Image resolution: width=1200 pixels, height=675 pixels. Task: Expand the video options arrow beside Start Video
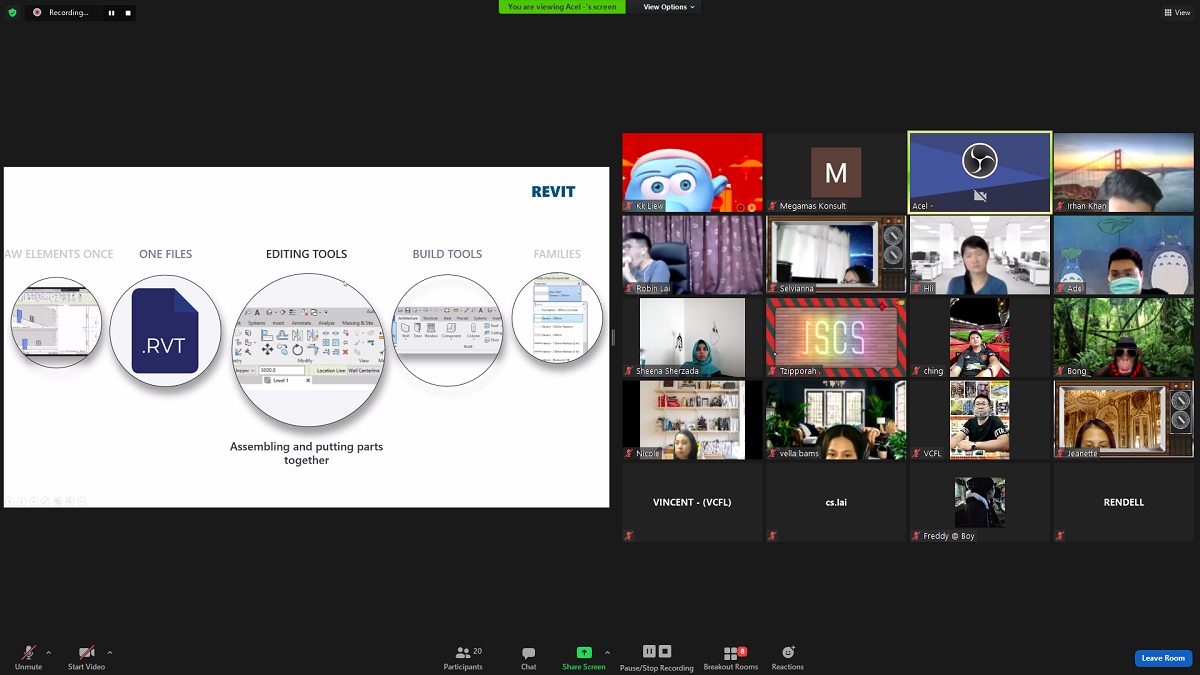(x=109, y=653)
